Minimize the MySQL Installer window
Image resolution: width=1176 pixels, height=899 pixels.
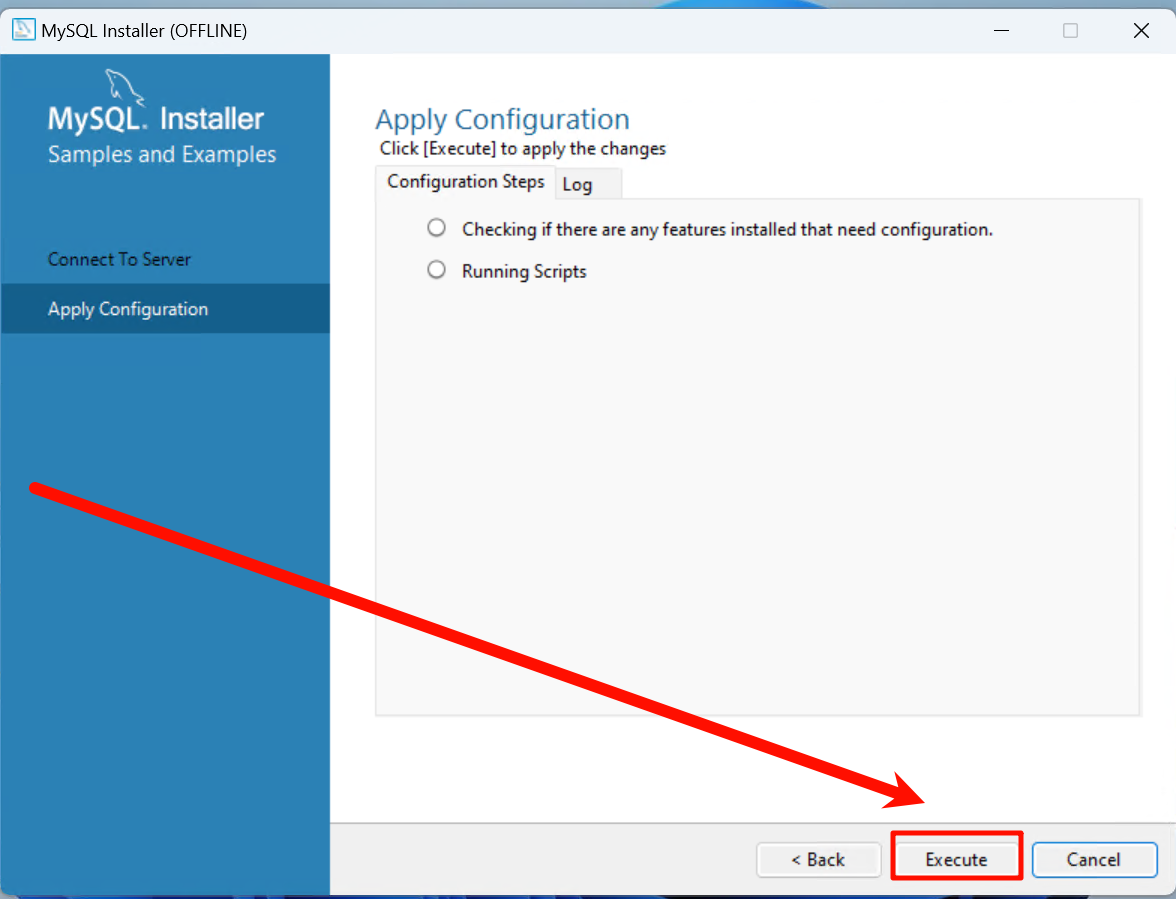click(x=1001, y=31)
